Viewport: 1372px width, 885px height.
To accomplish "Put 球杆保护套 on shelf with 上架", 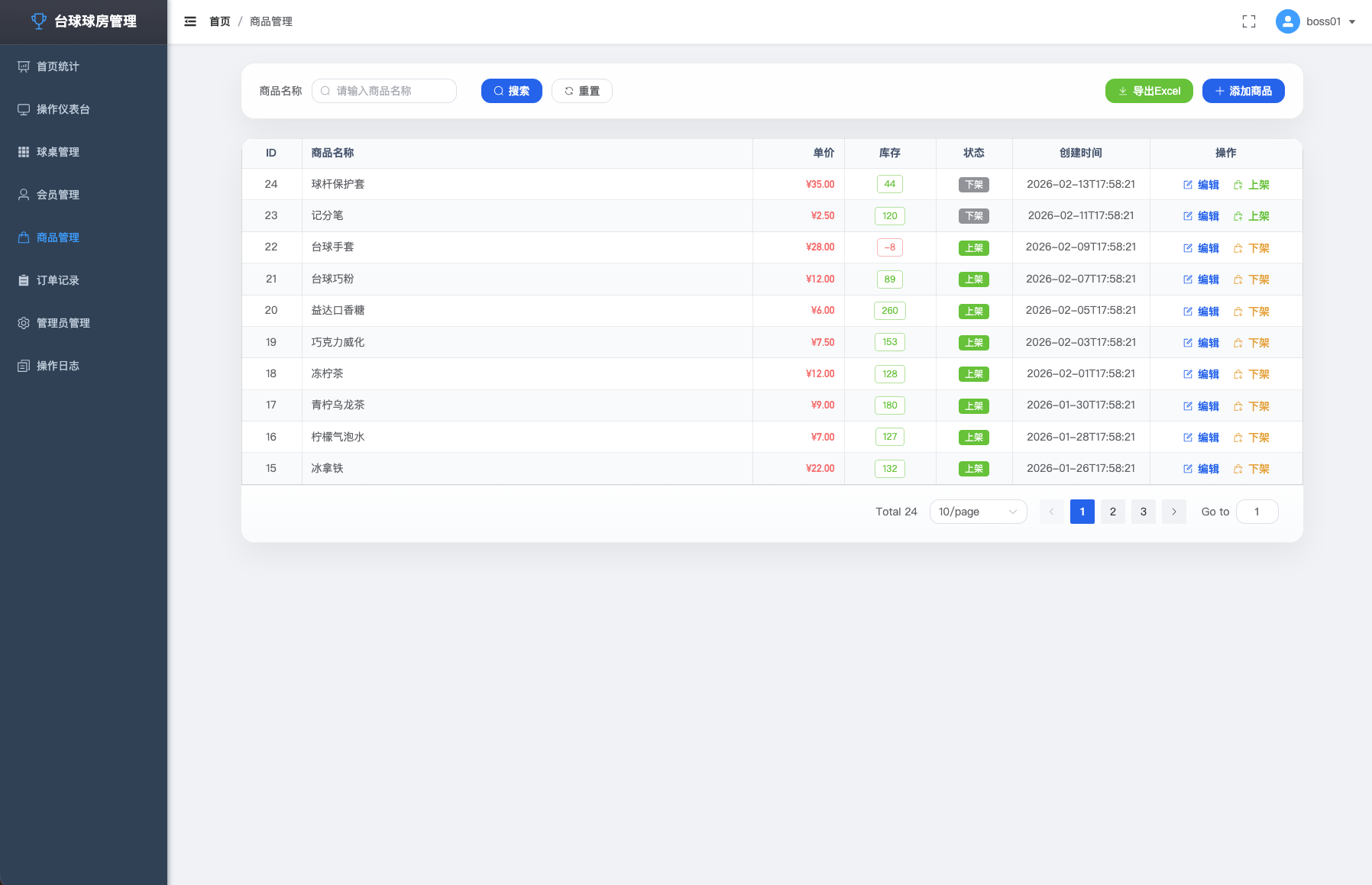I will click(x=1251, y=185).
